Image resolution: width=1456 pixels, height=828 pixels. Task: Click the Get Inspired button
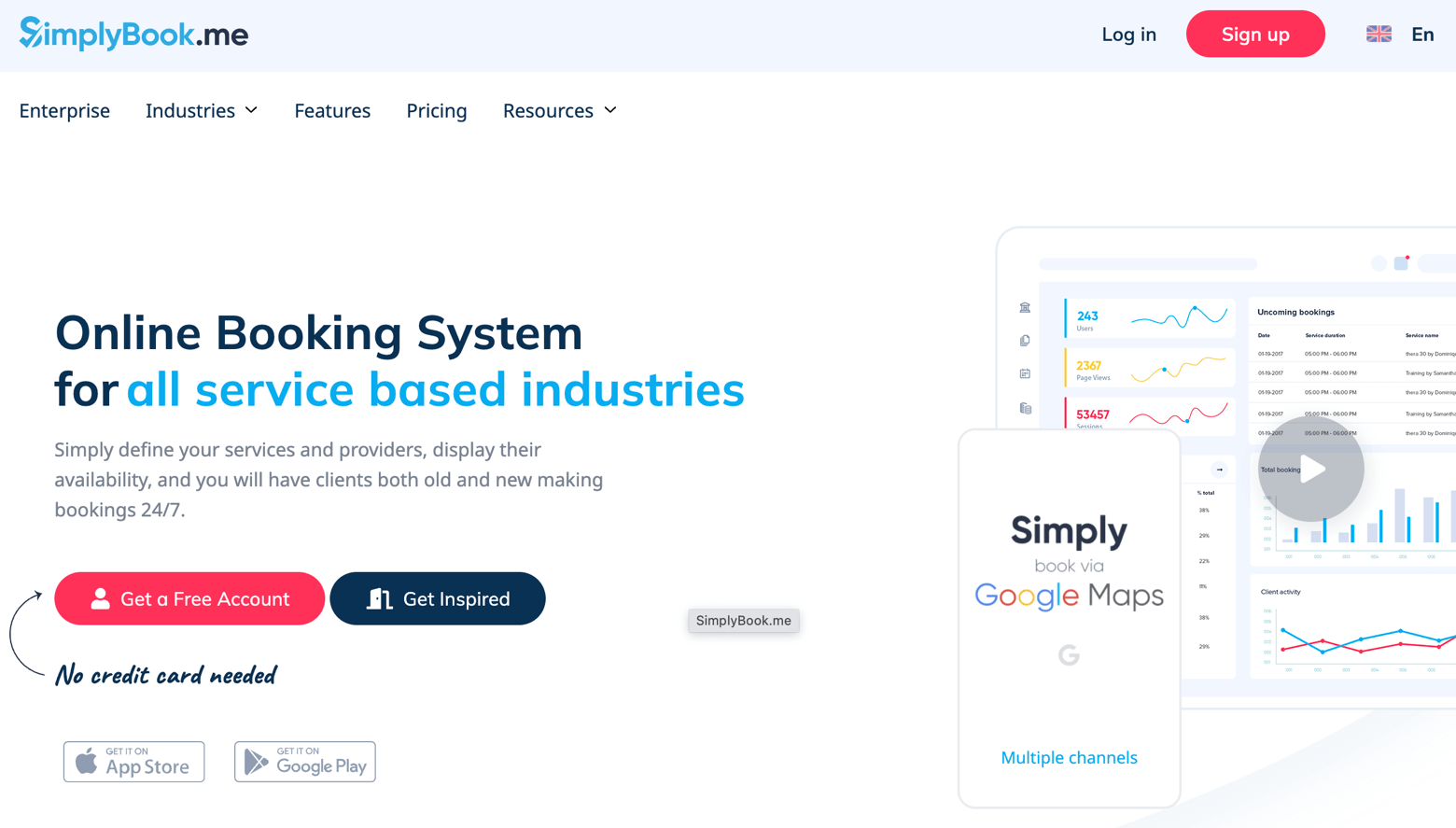(x=438, y=598)
